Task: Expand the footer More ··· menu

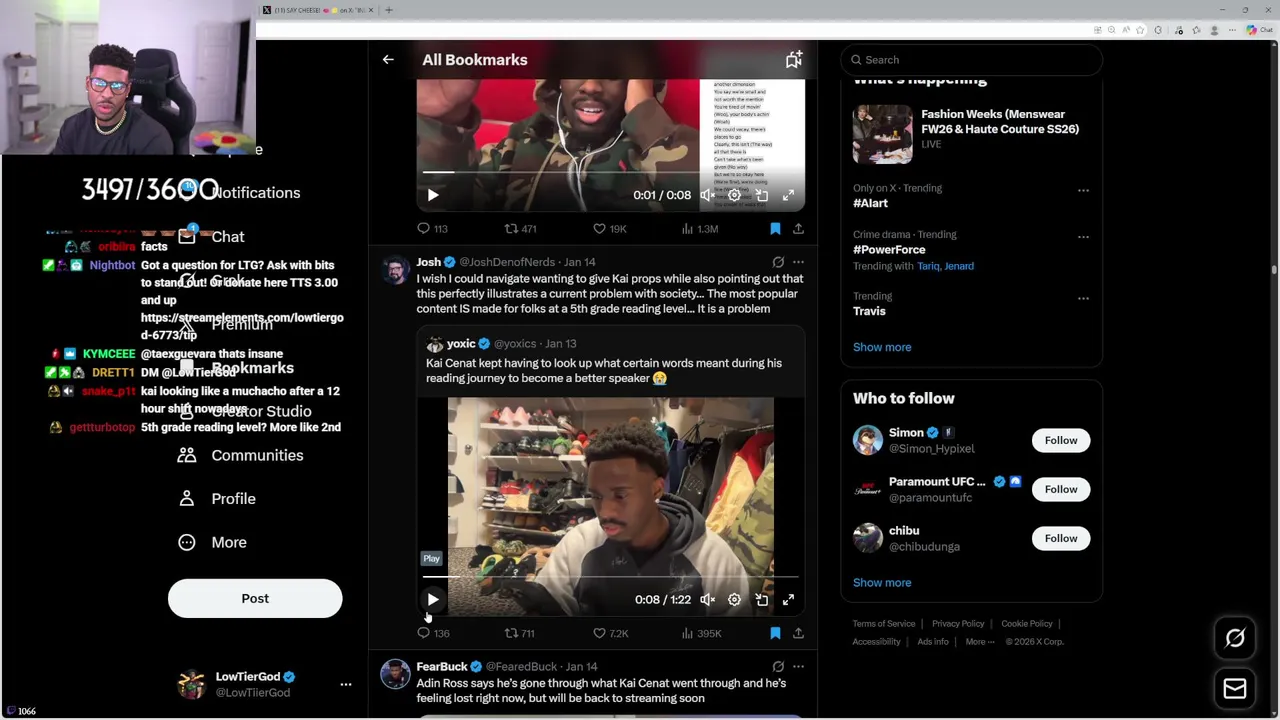Action: [980, 642]
